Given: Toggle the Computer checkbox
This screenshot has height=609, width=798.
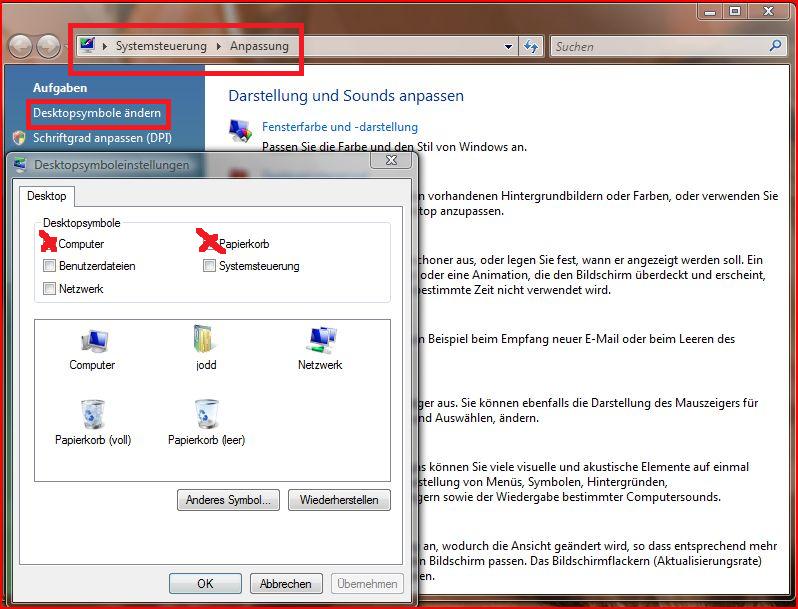Looking at the screenshot, I should point(49,244).
